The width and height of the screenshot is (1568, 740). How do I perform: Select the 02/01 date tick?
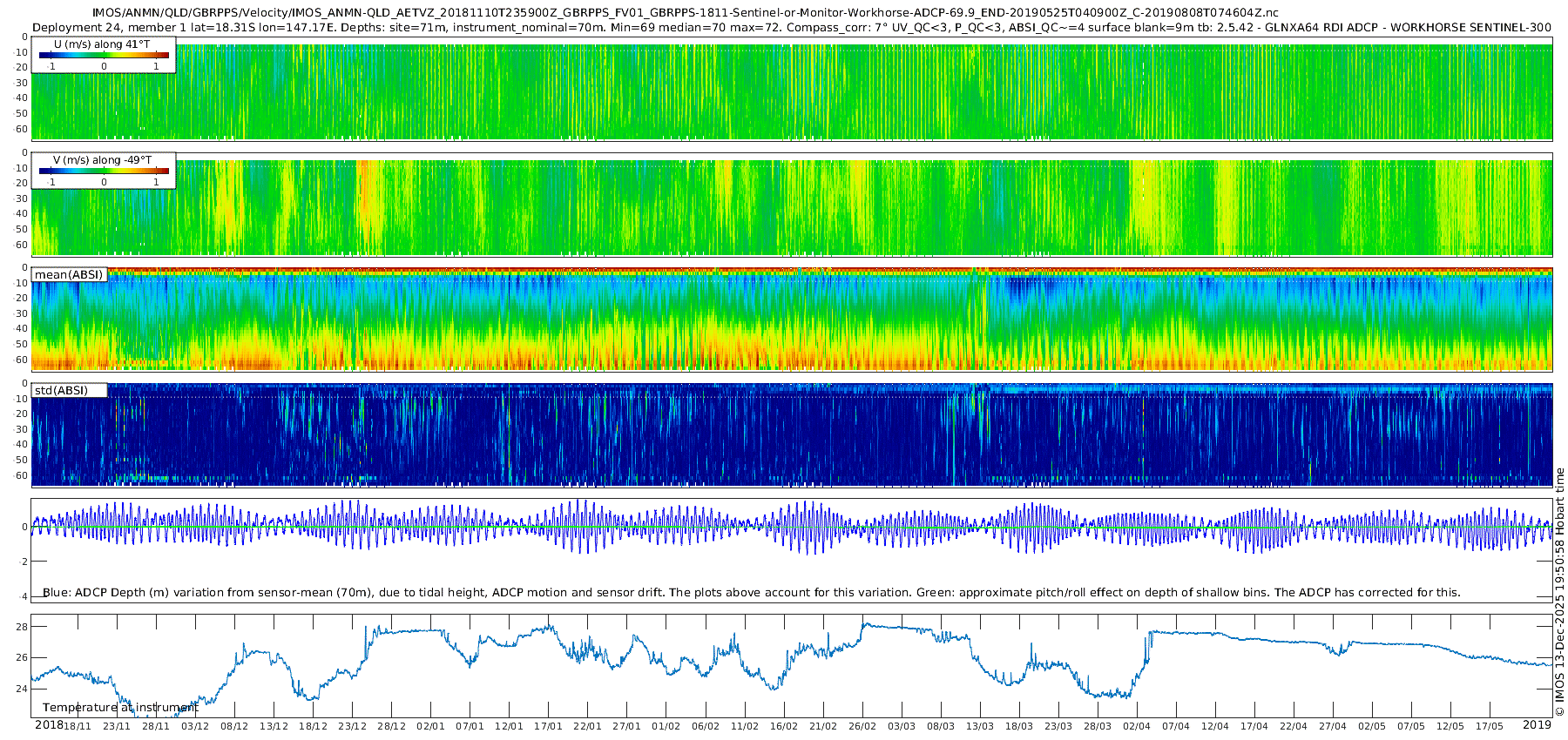point(430,726)
